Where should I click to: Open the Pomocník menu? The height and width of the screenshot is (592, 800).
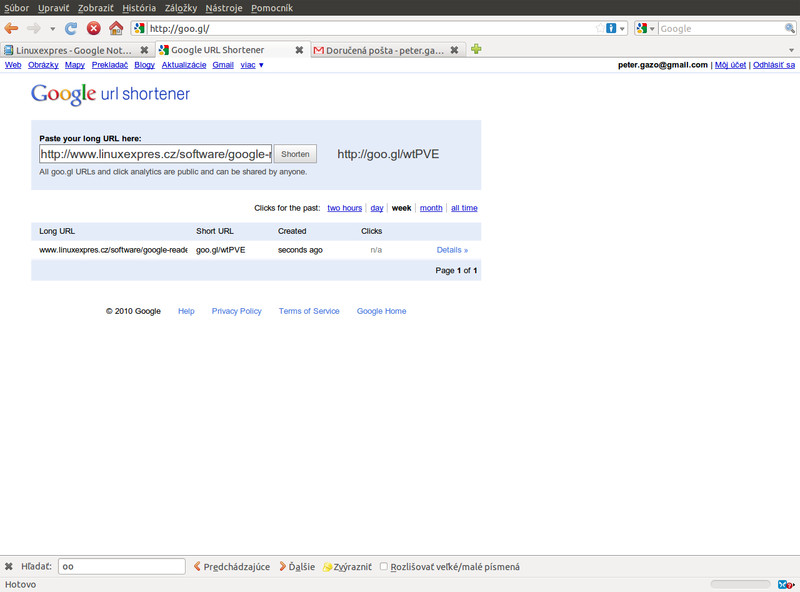pos(272,8)
